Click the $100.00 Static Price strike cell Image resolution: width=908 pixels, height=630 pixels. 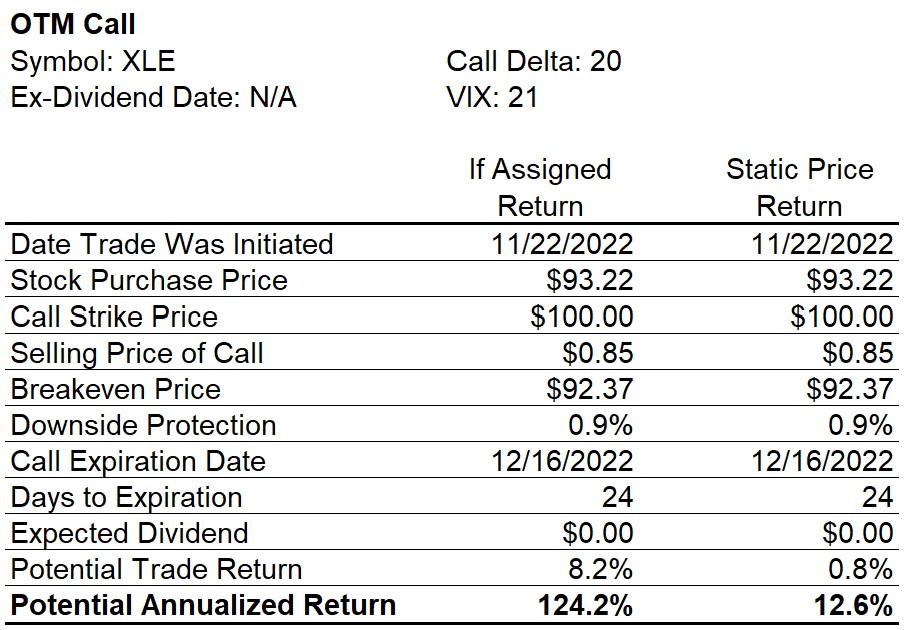click(841, 317)
